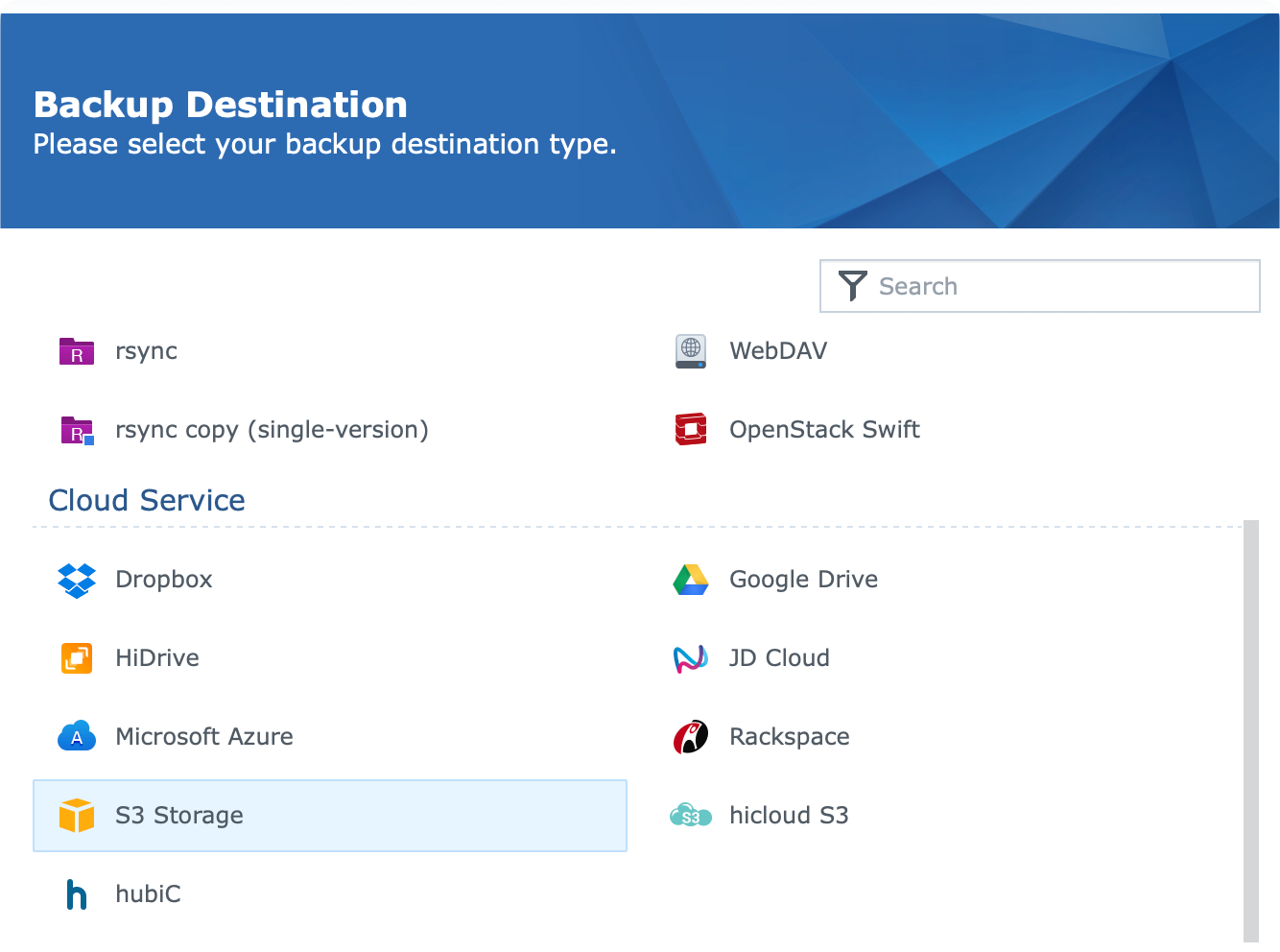Click the JD Cloud logo icon

coord(691,658)
